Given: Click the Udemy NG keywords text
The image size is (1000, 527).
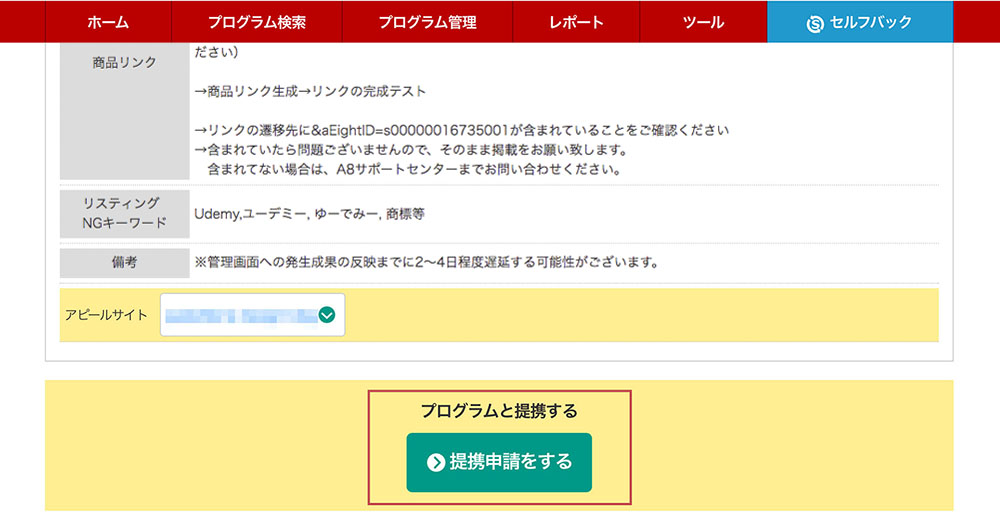Looking at the screenshot, I should click(x=310, y=214).
